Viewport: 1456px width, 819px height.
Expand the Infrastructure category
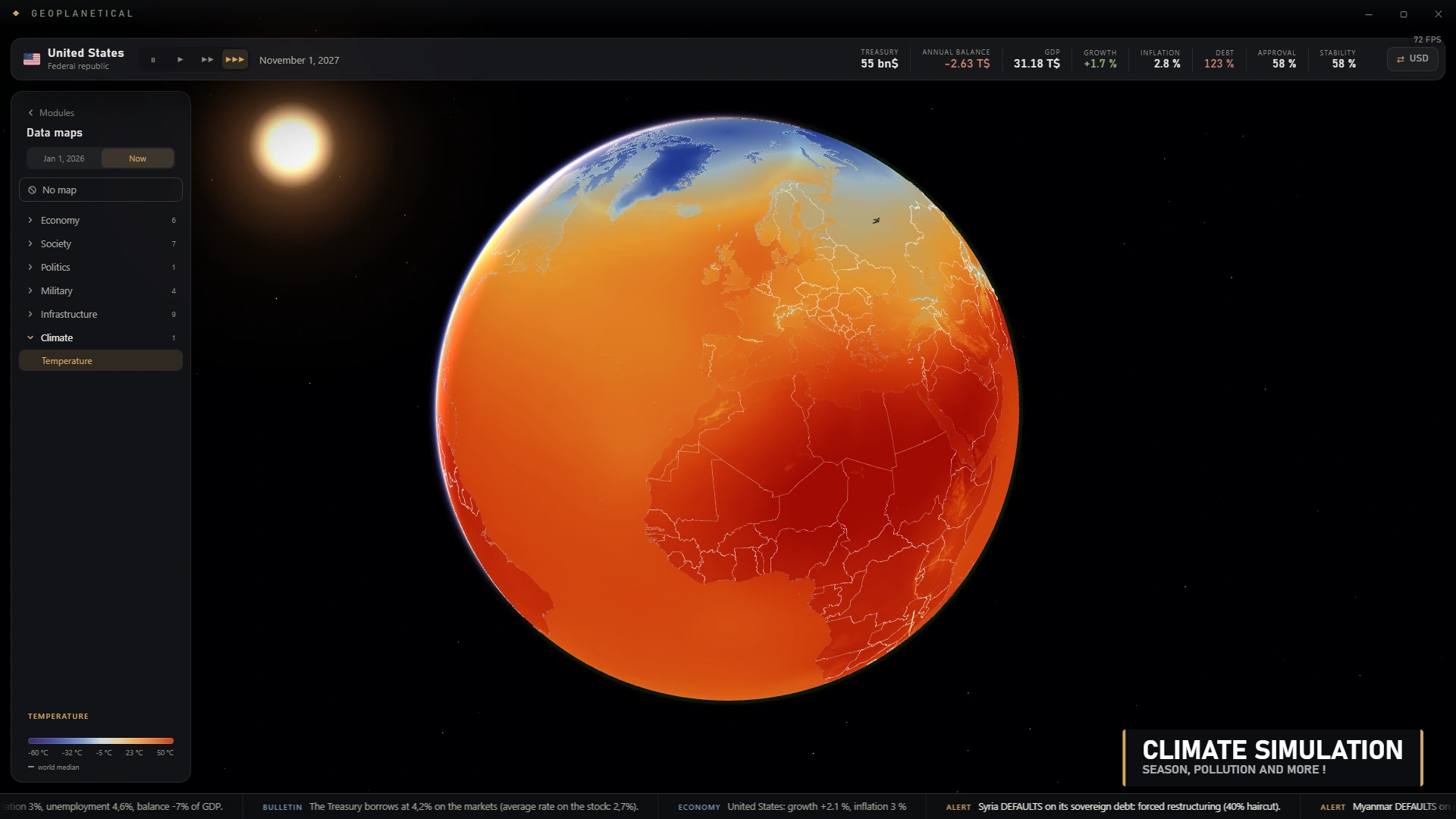pos(101,314)
